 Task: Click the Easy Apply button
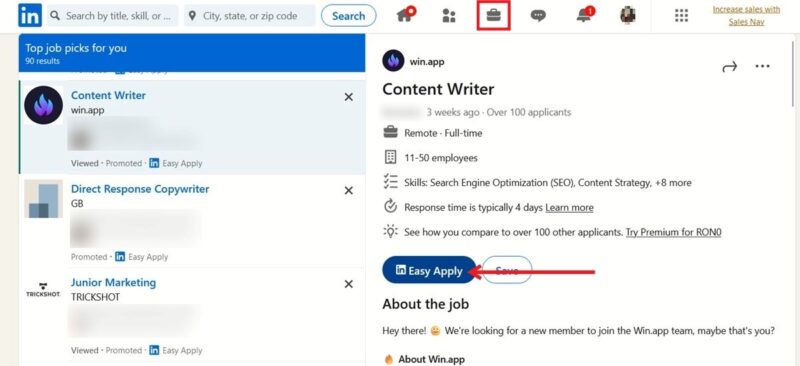tap(429, 271)
